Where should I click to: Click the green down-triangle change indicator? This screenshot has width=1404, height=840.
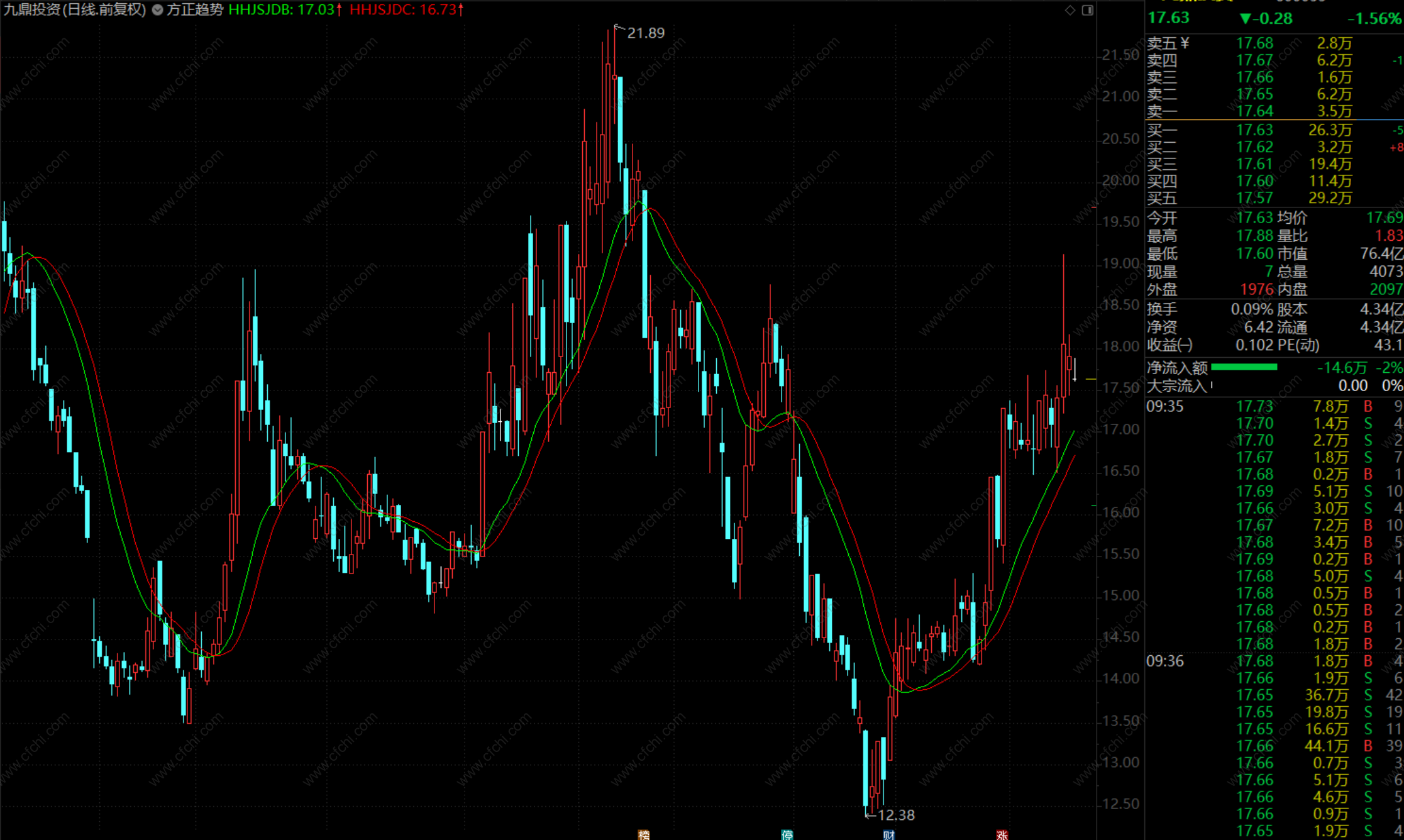[1245, 18]
